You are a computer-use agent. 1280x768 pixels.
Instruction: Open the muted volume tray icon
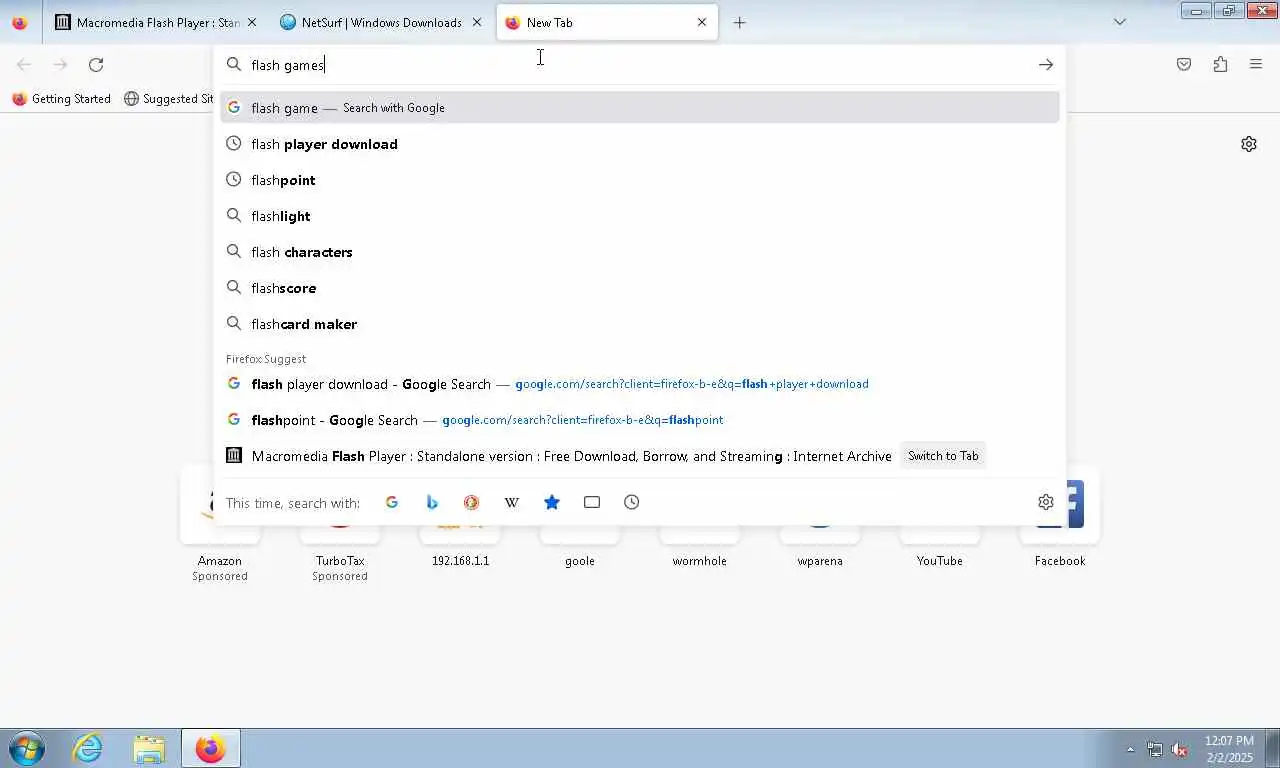coord(1179,749)
